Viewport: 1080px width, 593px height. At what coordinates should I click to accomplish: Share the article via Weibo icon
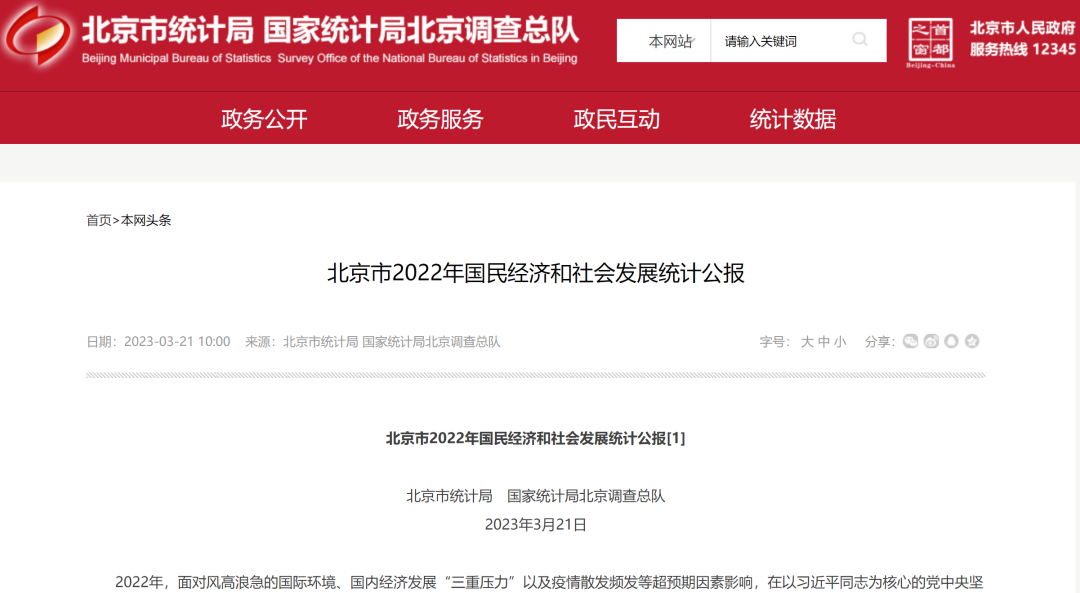[931, 342]
